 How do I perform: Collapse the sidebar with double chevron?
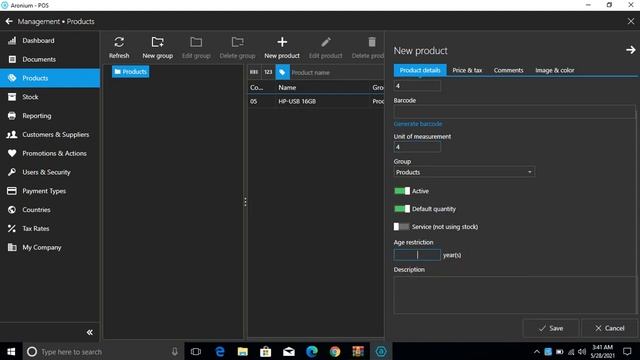tap(90, 332)
